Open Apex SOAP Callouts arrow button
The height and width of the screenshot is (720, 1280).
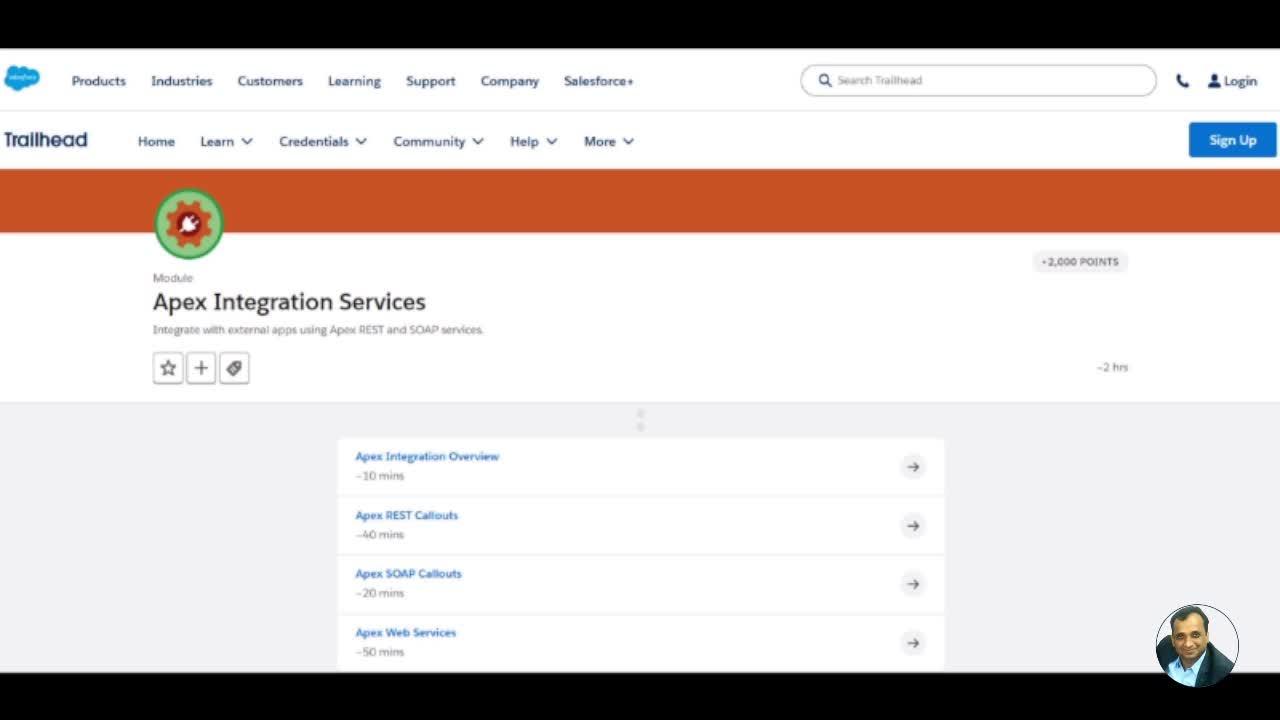pos(913,584)
